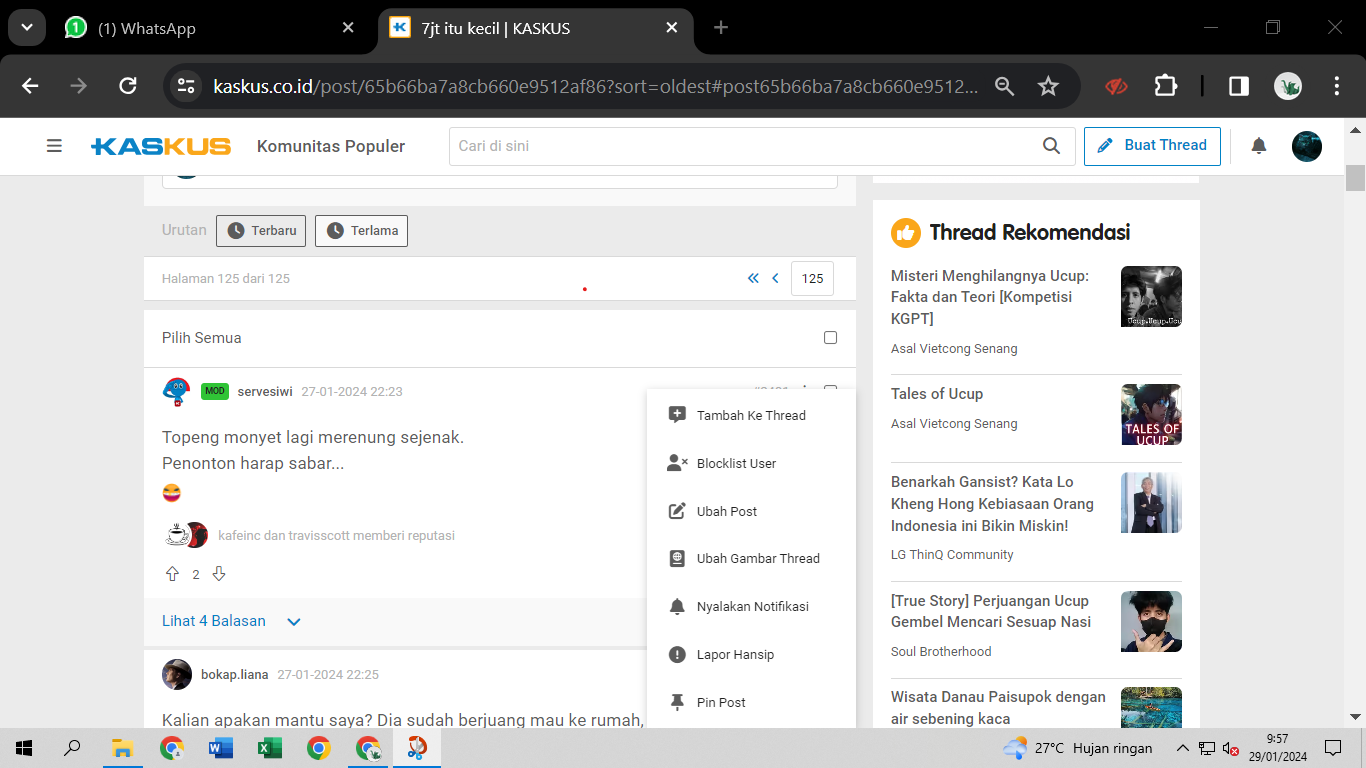The width and height of the screenshot is (1366, 768).
Task: Click the search magnifier icon in Kaskus search bar
Action: click(1051, 146)
